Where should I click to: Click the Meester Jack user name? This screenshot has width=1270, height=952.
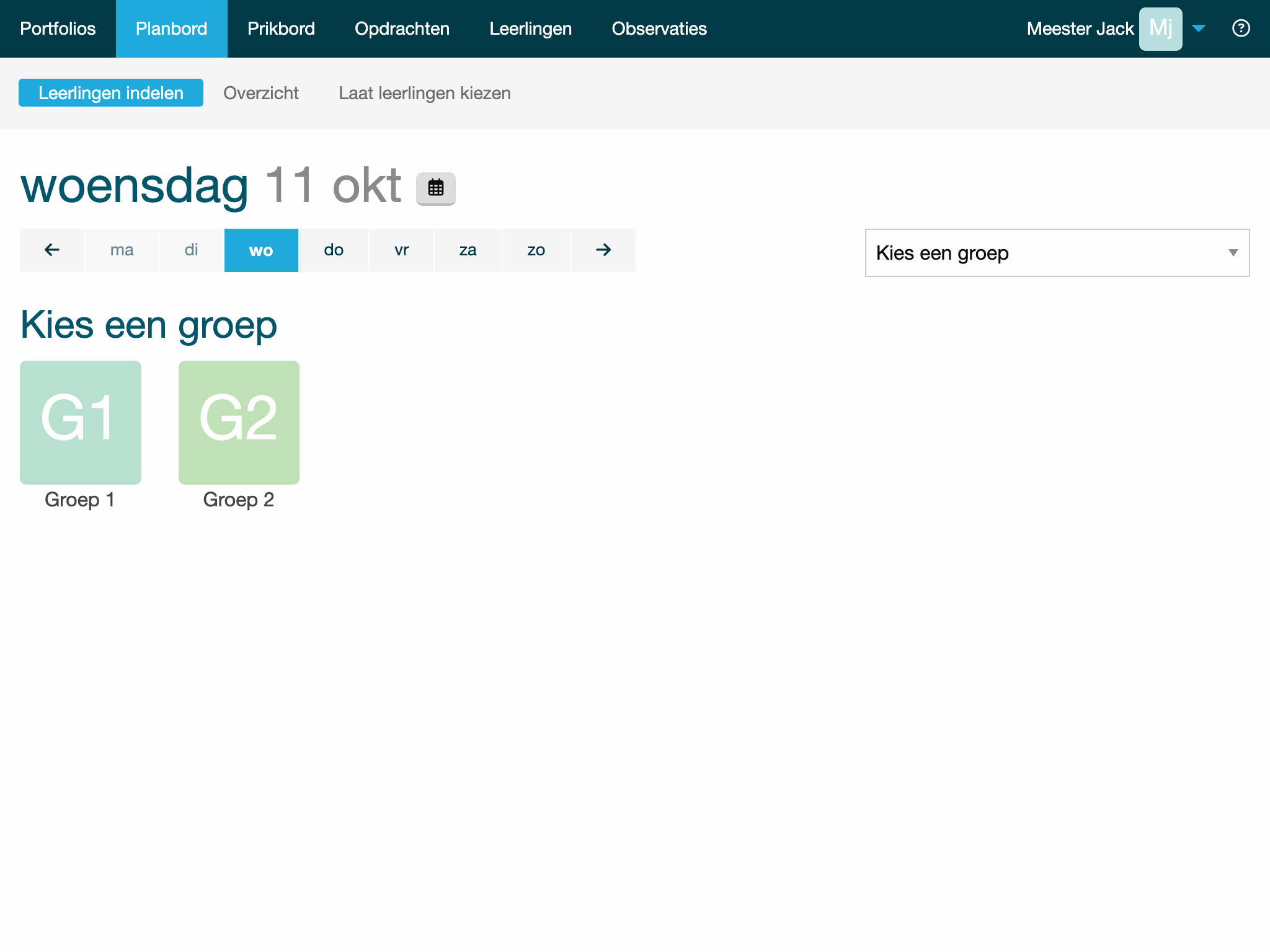click(1080, 29)
